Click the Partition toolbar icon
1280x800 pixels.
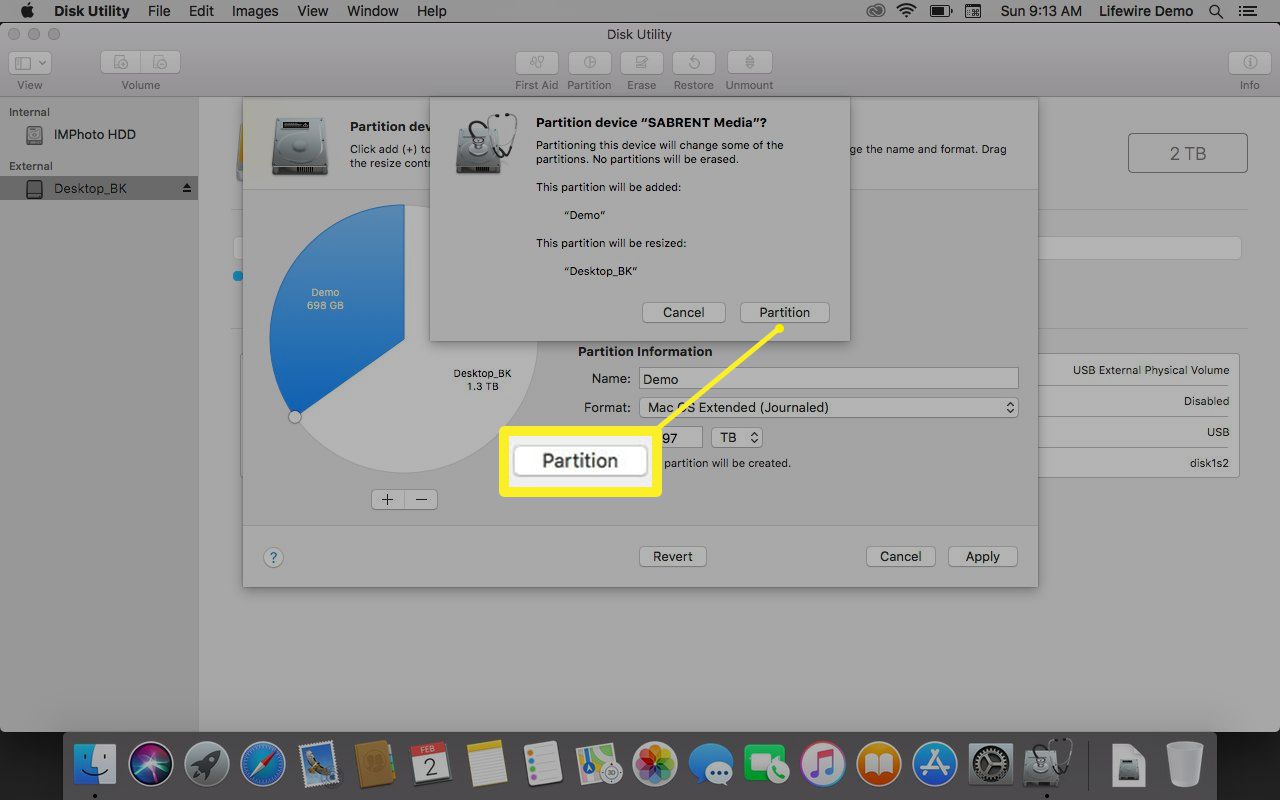coord(589,62)
